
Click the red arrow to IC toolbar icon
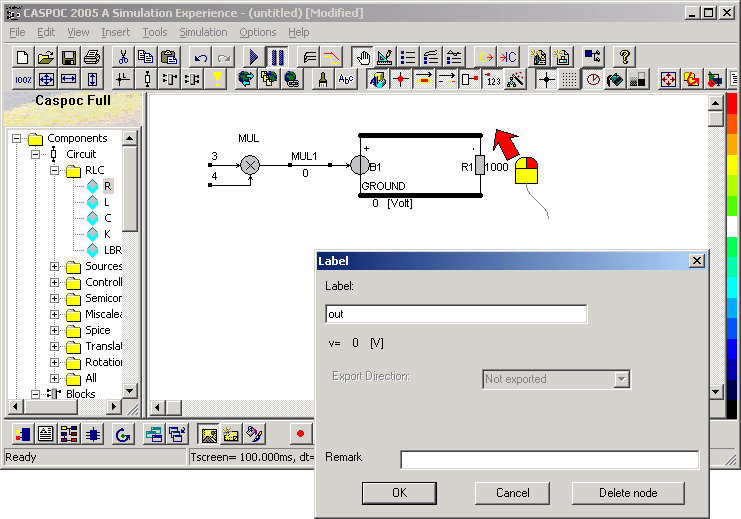508,57
